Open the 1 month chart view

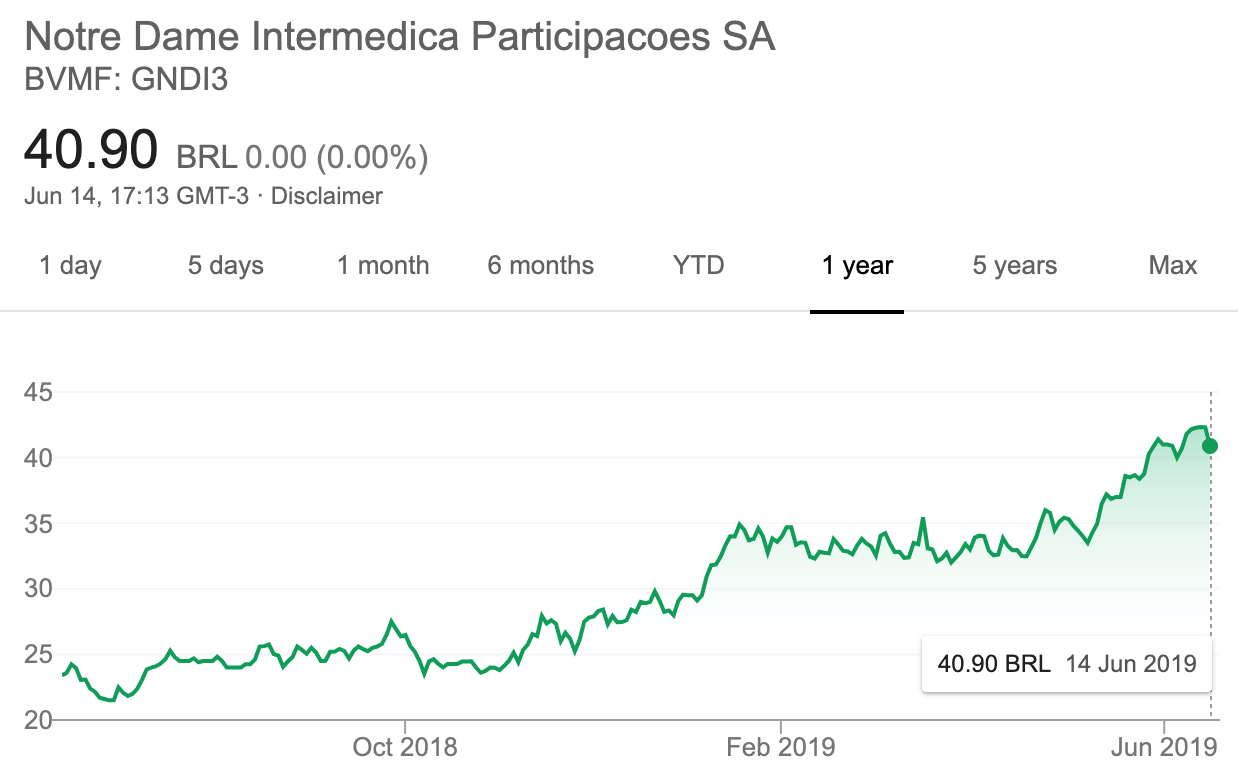(383, 265)
